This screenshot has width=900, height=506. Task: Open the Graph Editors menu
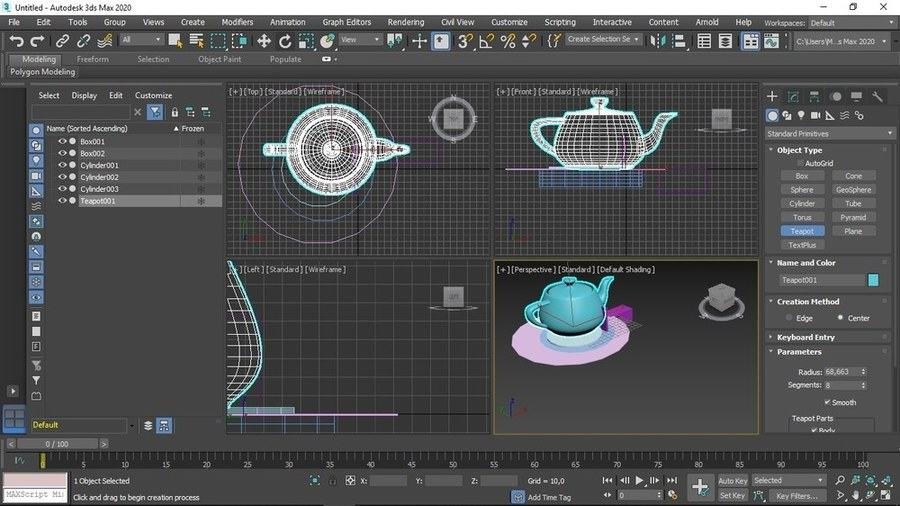tap(347, 22)
